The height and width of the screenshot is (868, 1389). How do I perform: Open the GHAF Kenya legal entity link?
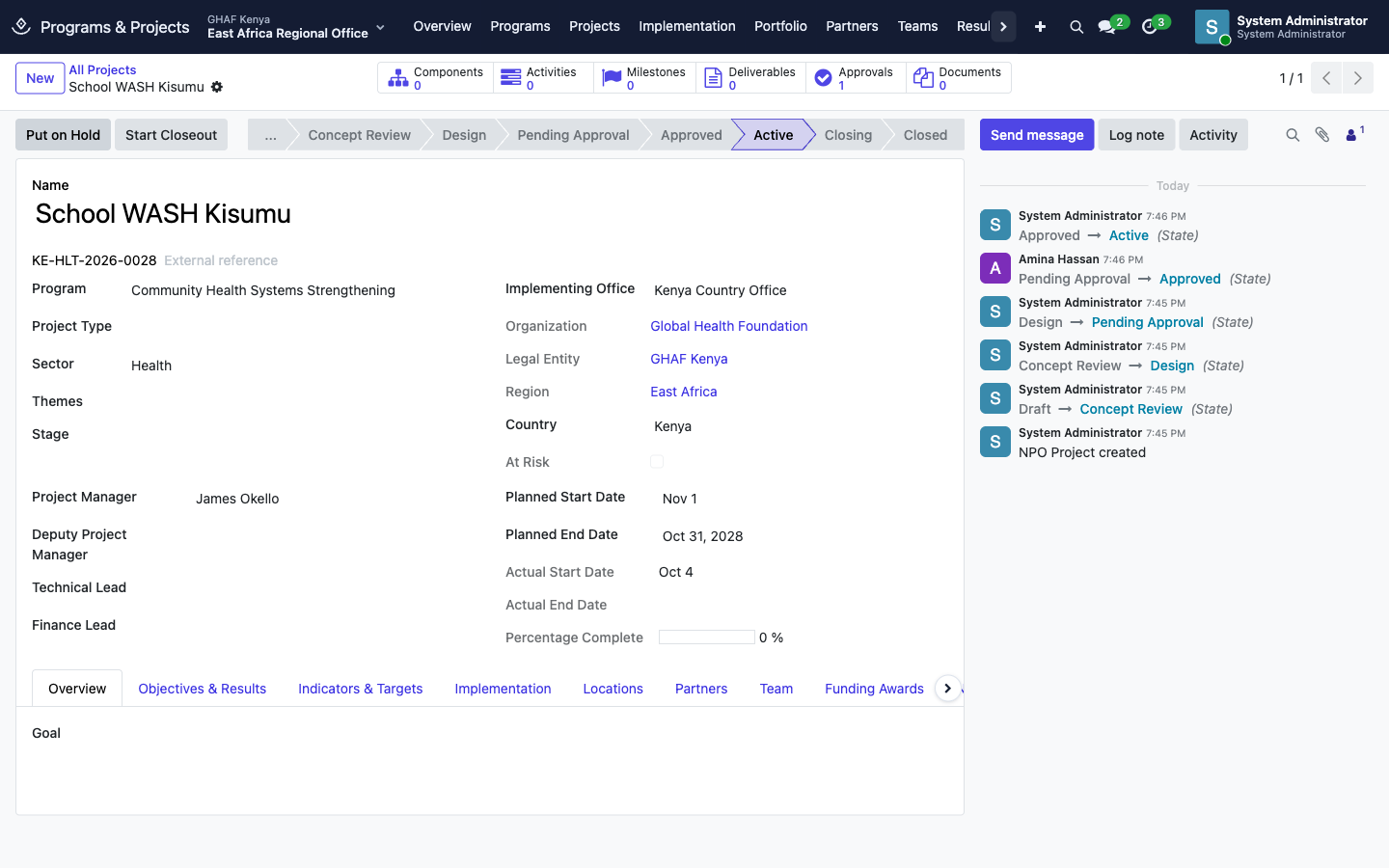[x=689, y=359]
